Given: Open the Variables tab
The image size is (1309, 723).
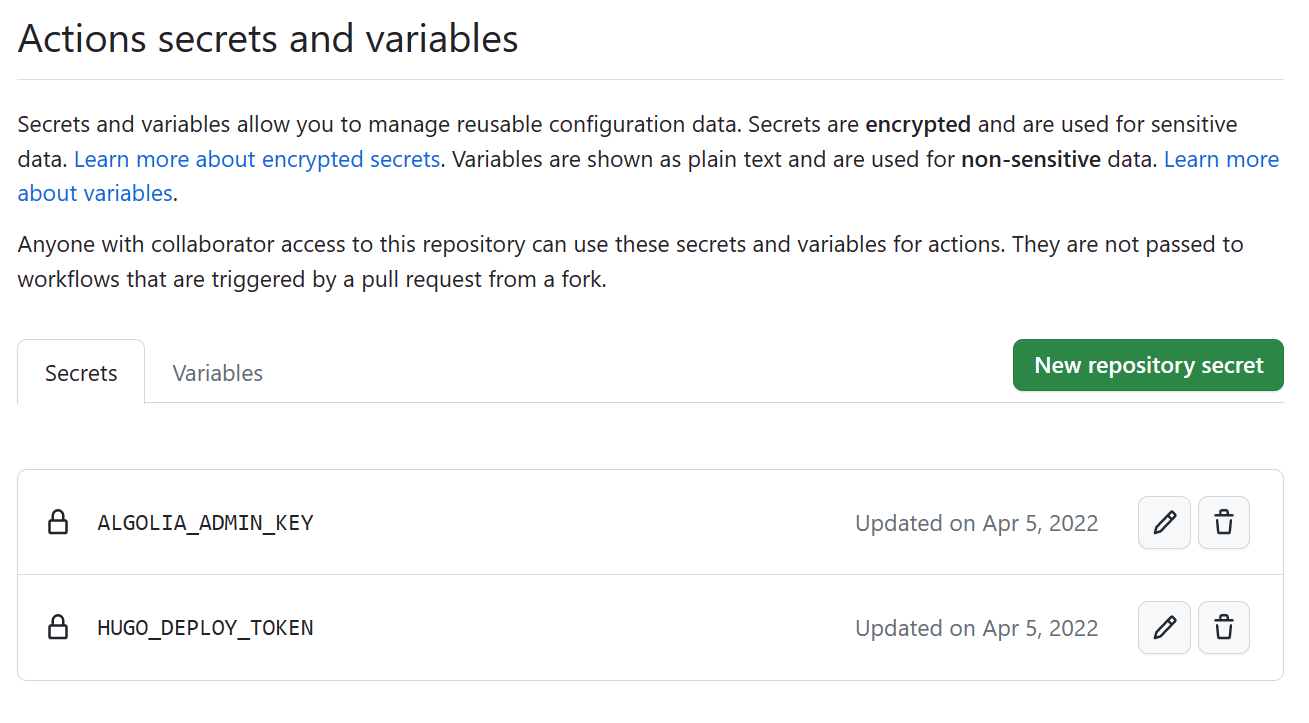Looking at the screenshot, I should coord(217,373).
